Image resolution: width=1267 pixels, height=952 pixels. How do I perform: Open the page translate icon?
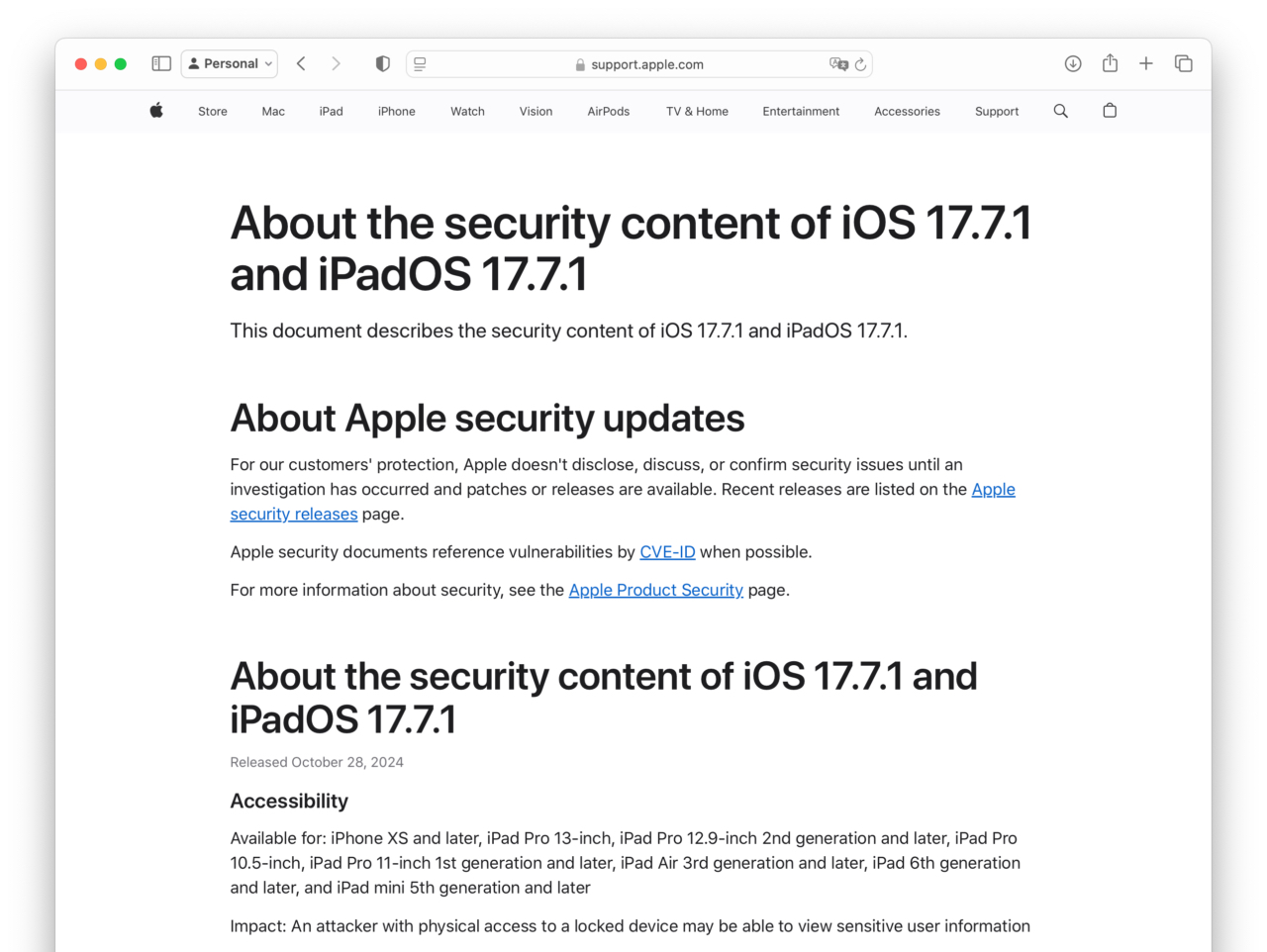click(x=838, y=64)
